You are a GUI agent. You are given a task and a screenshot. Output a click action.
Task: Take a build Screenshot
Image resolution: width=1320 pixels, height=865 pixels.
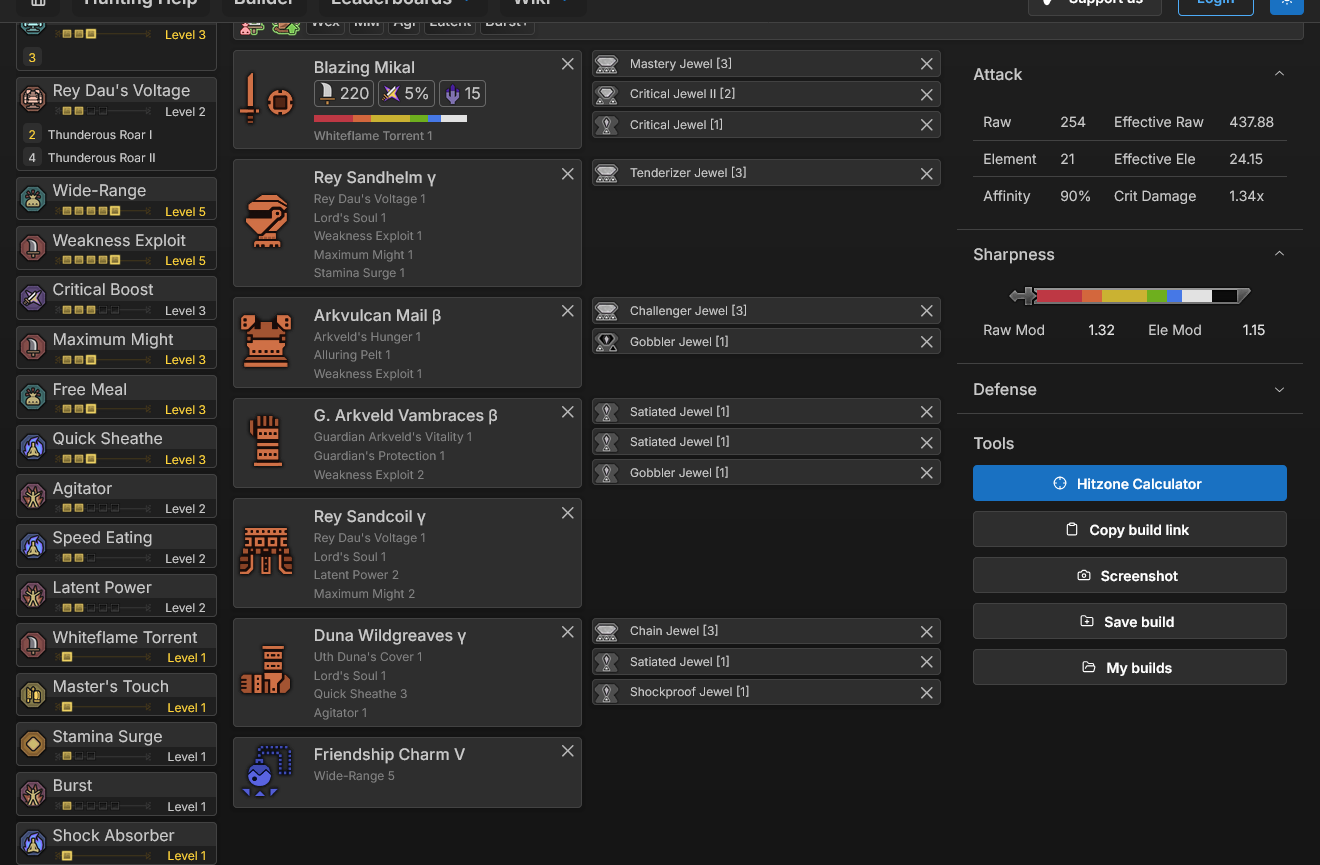[1130, 575]
